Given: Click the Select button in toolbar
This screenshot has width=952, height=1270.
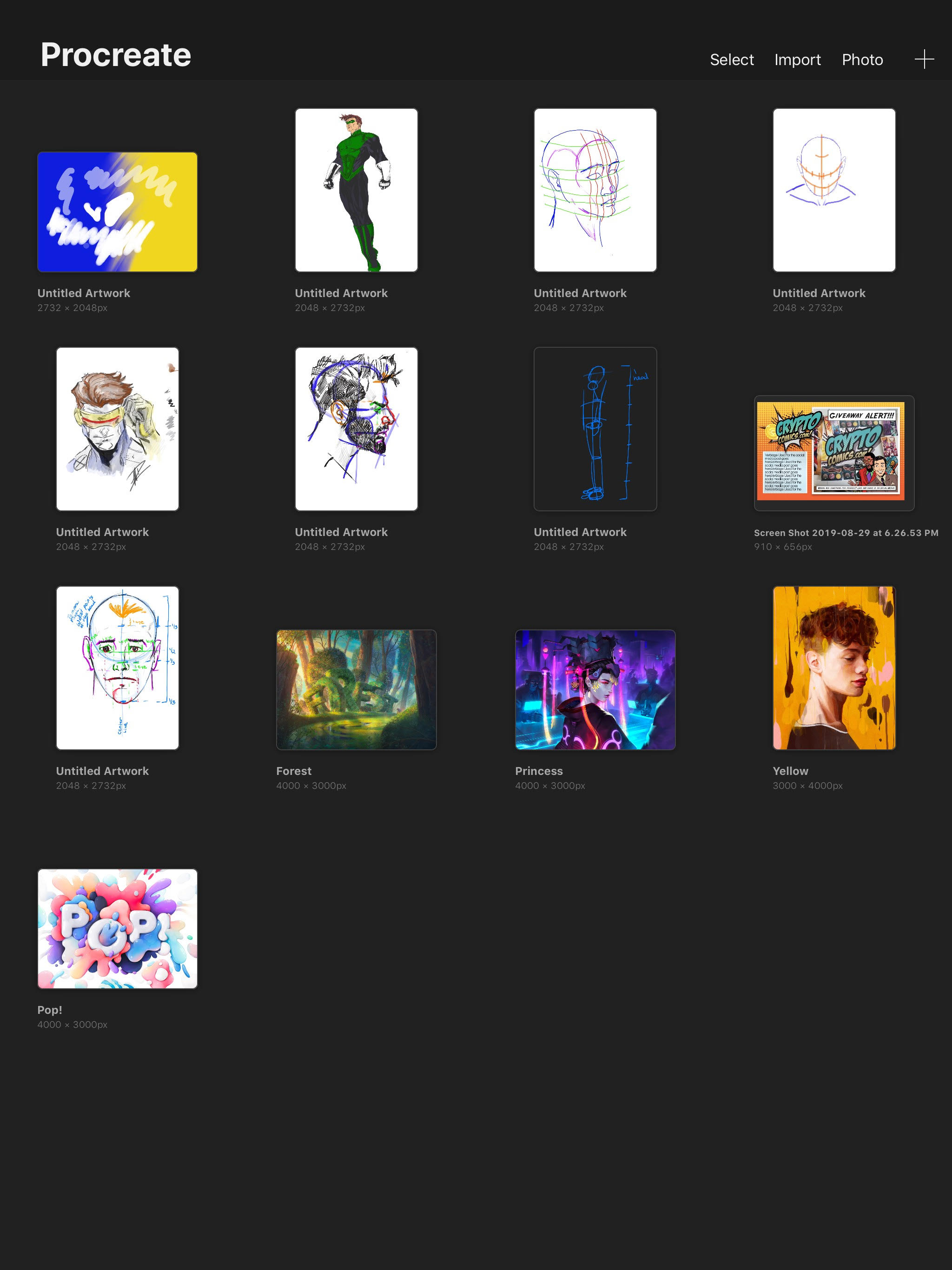Looking at the screenshot, I should tap(732, 59).
